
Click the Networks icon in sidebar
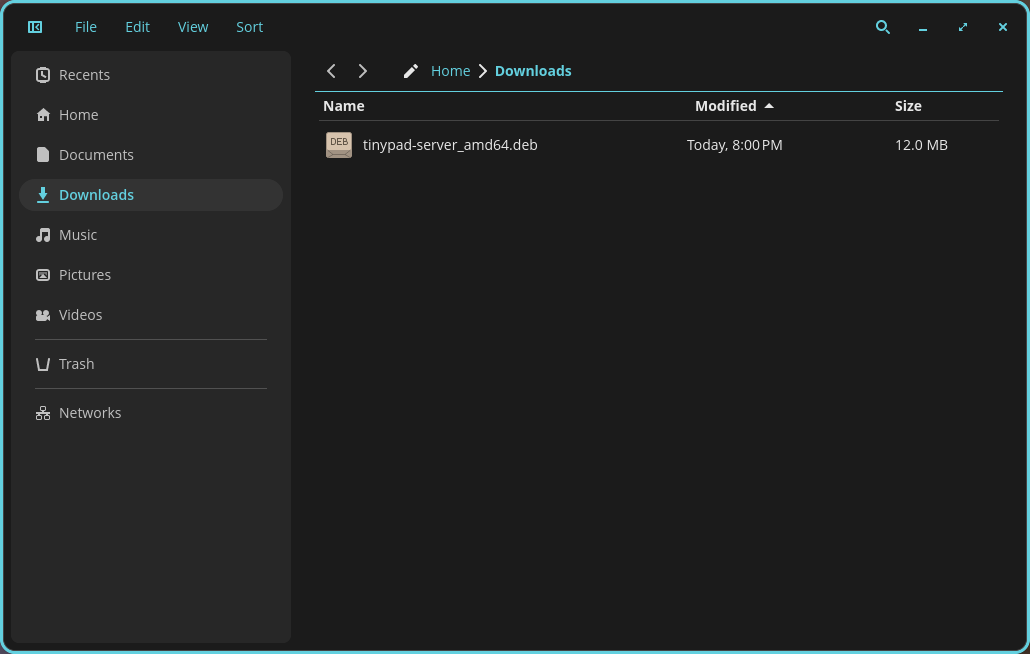pos(43,413)
